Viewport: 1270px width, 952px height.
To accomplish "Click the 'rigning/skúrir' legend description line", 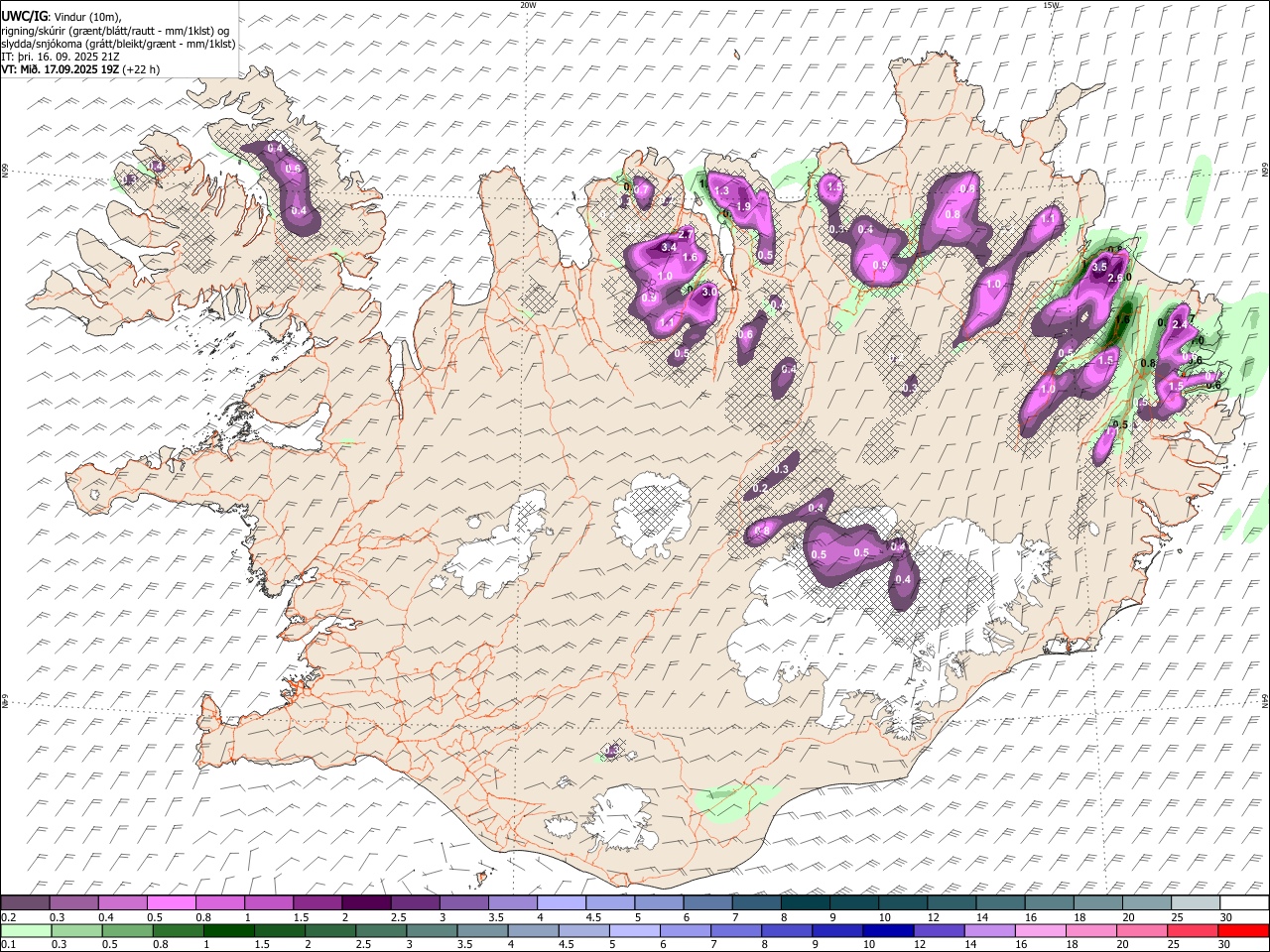I will (115, 31).
